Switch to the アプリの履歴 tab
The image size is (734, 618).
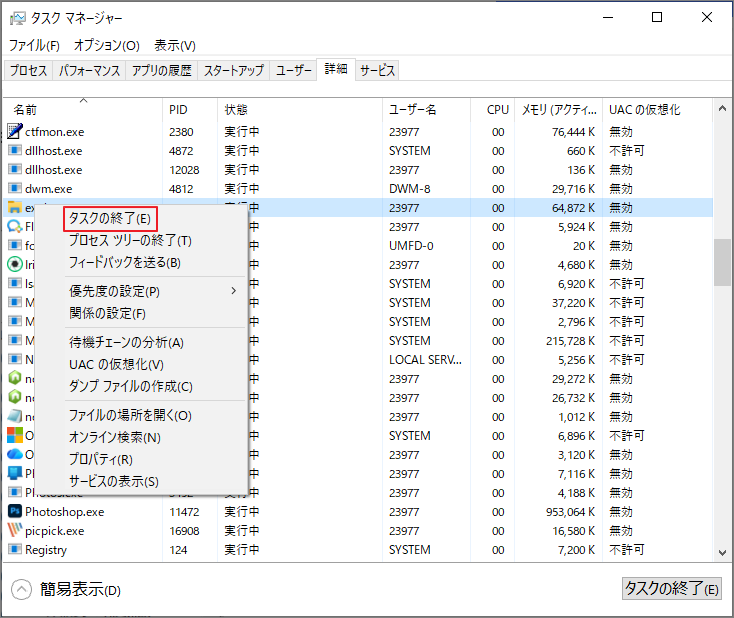161,70
